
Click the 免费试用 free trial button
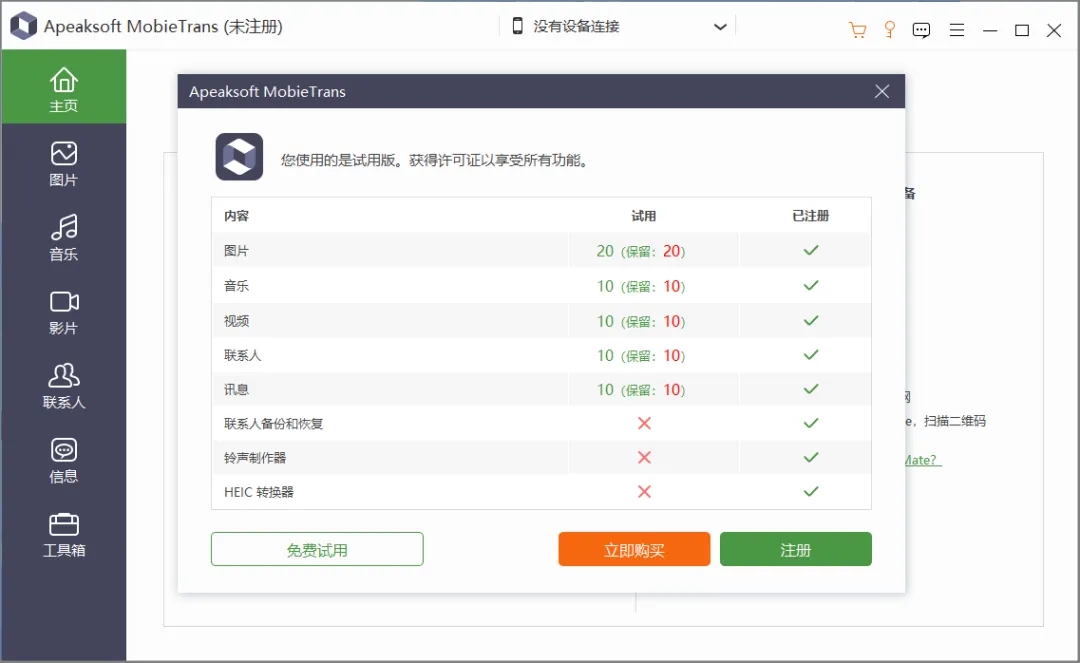(317, 549)
